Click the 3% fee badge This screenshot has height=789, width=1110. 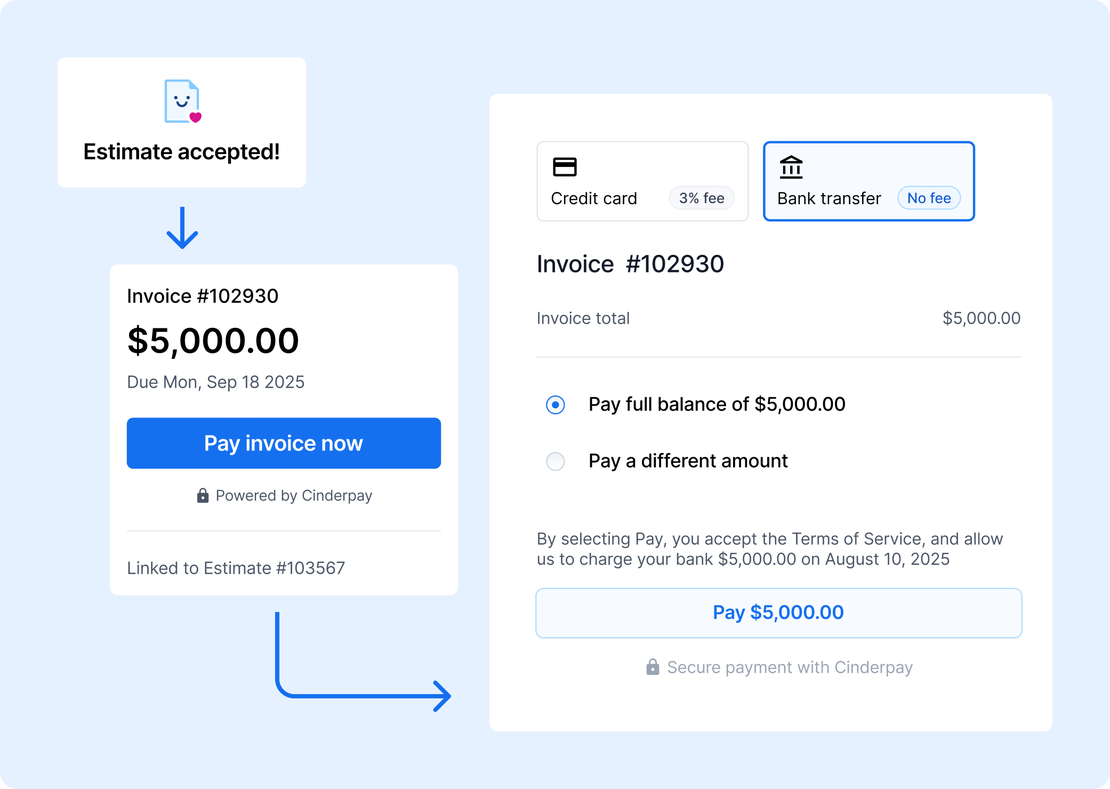(701, 198)
